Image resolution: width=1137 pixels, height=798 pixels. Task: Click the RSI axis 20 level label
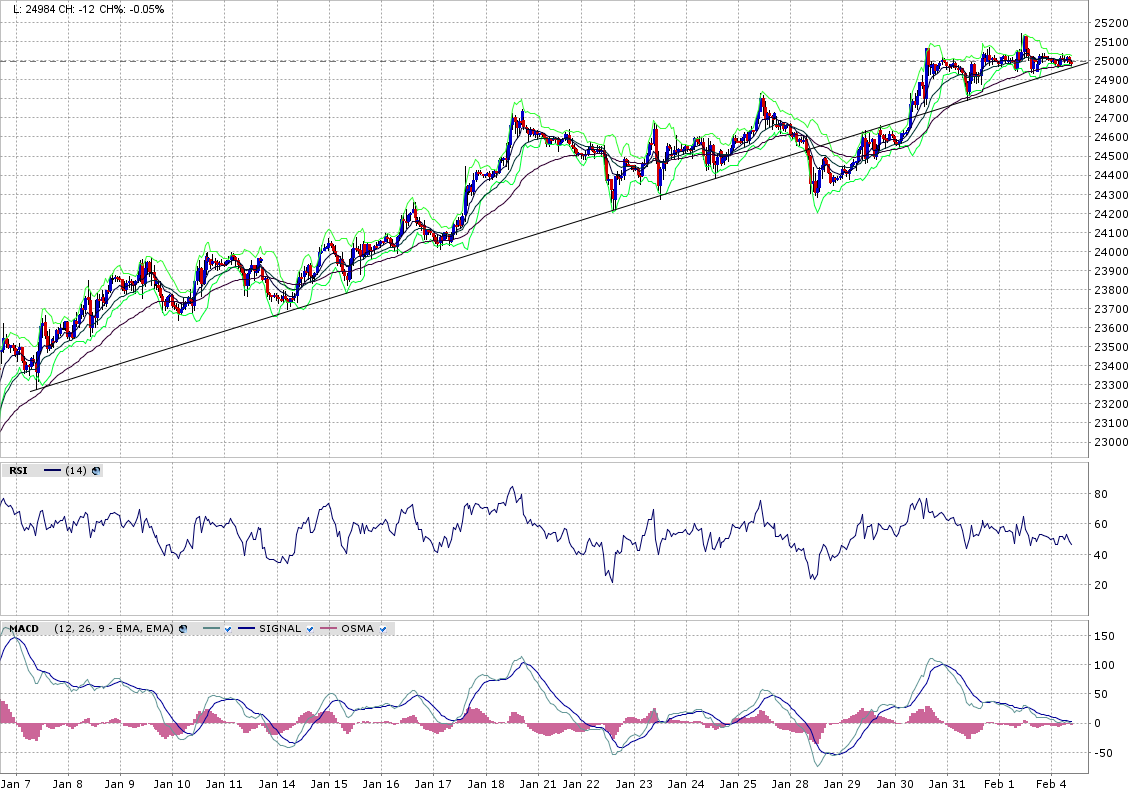pyautogui.click(x=1101, y=585)
